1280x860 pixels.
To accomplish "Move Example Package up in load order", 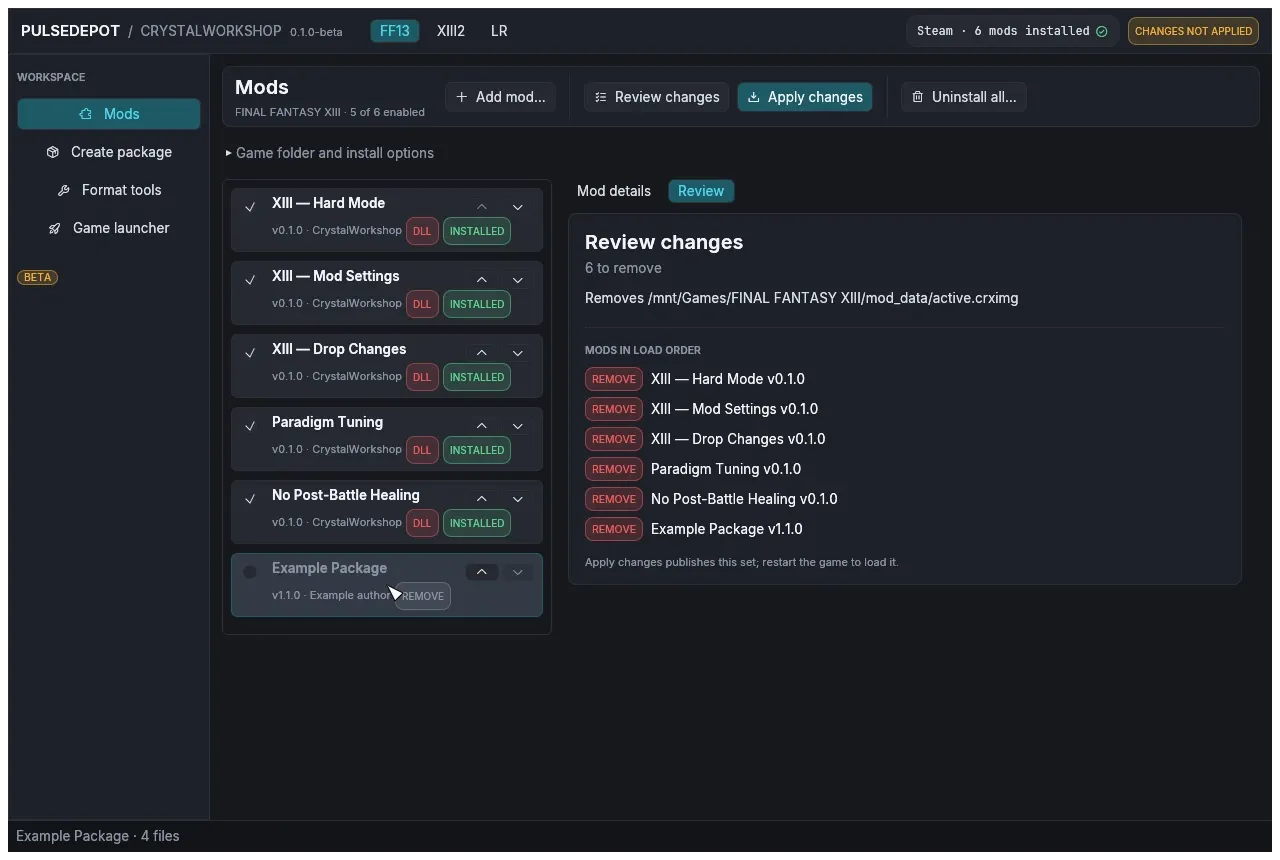I will pos(482,572).
